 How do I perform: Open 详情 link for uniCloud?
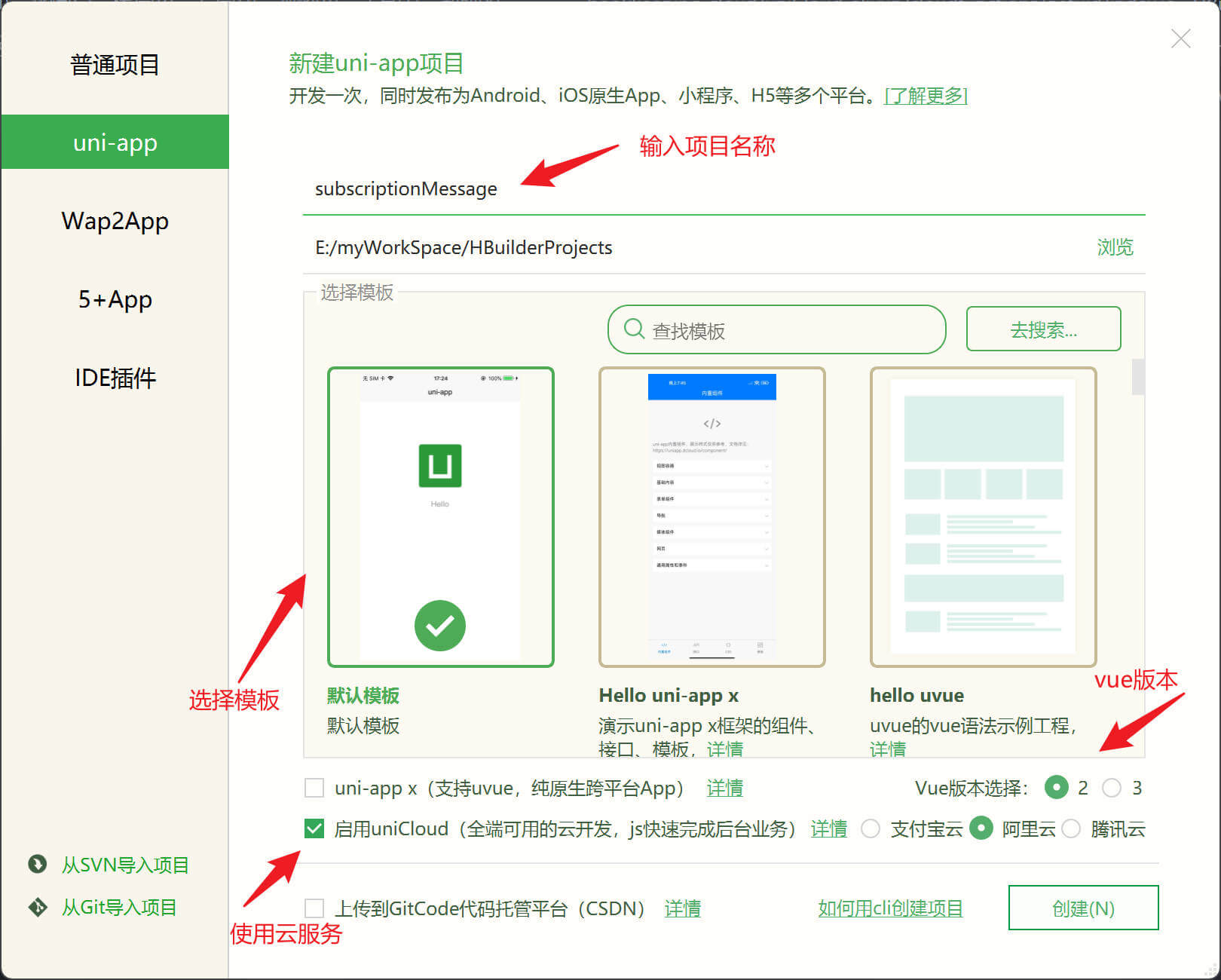(x=829, y=828)
